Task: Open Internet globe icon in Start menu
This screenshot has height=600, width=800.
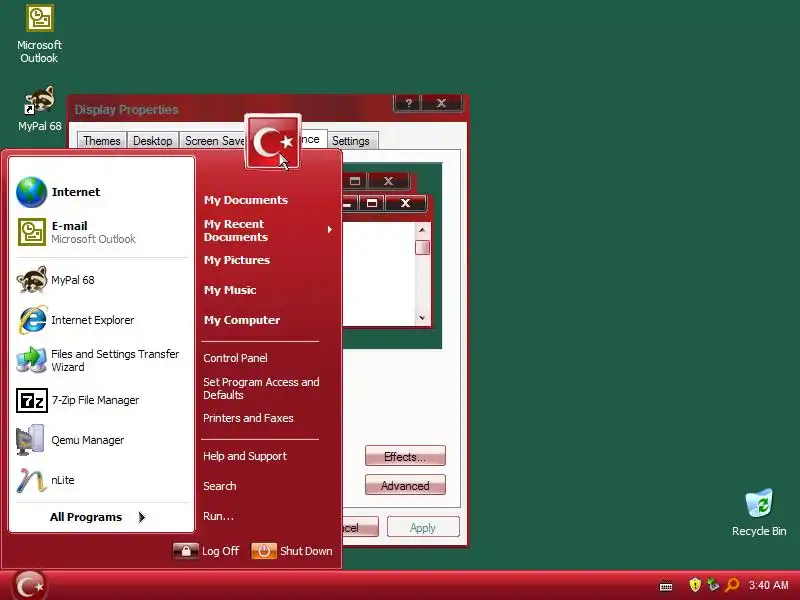Action: 31,192
